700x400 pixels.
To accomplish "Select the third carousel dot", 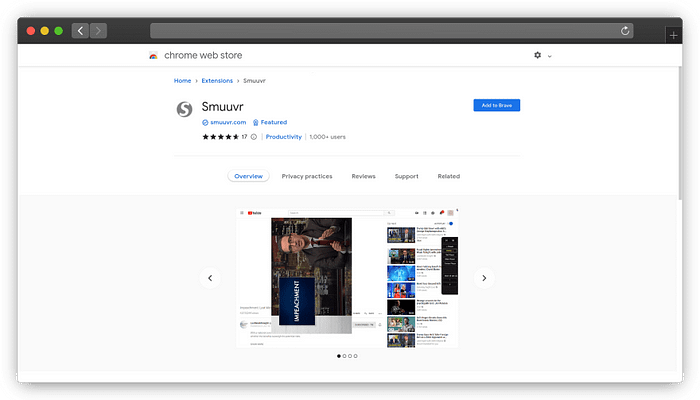I will tap(350, 356).
